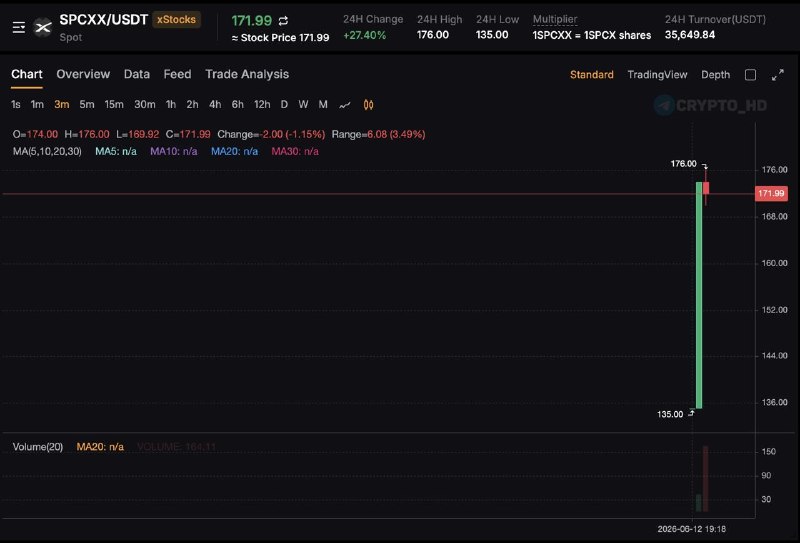Select the 3m timeframe
This screenshot has height=543, width=800.
tap(62, 105)
